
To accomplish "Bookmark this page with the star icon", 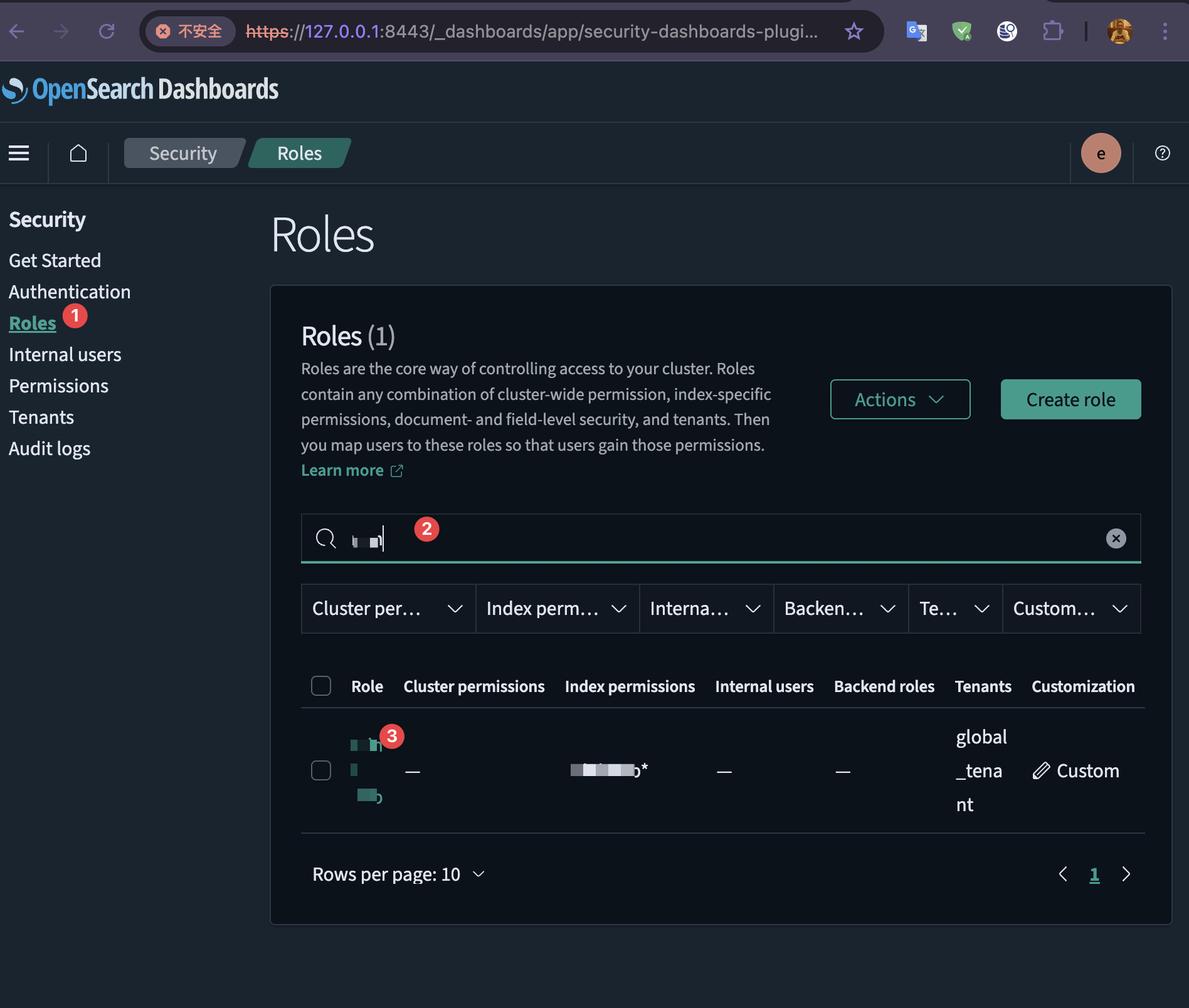I will (854, 31).
